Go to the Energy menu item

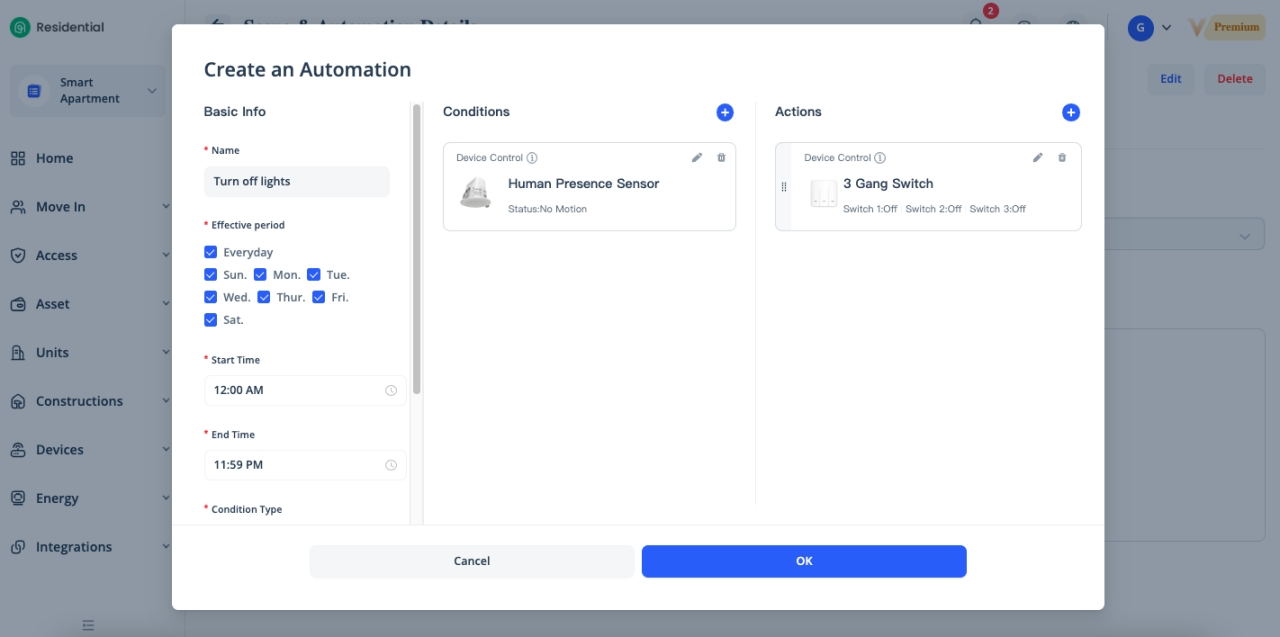click(57, 498)
